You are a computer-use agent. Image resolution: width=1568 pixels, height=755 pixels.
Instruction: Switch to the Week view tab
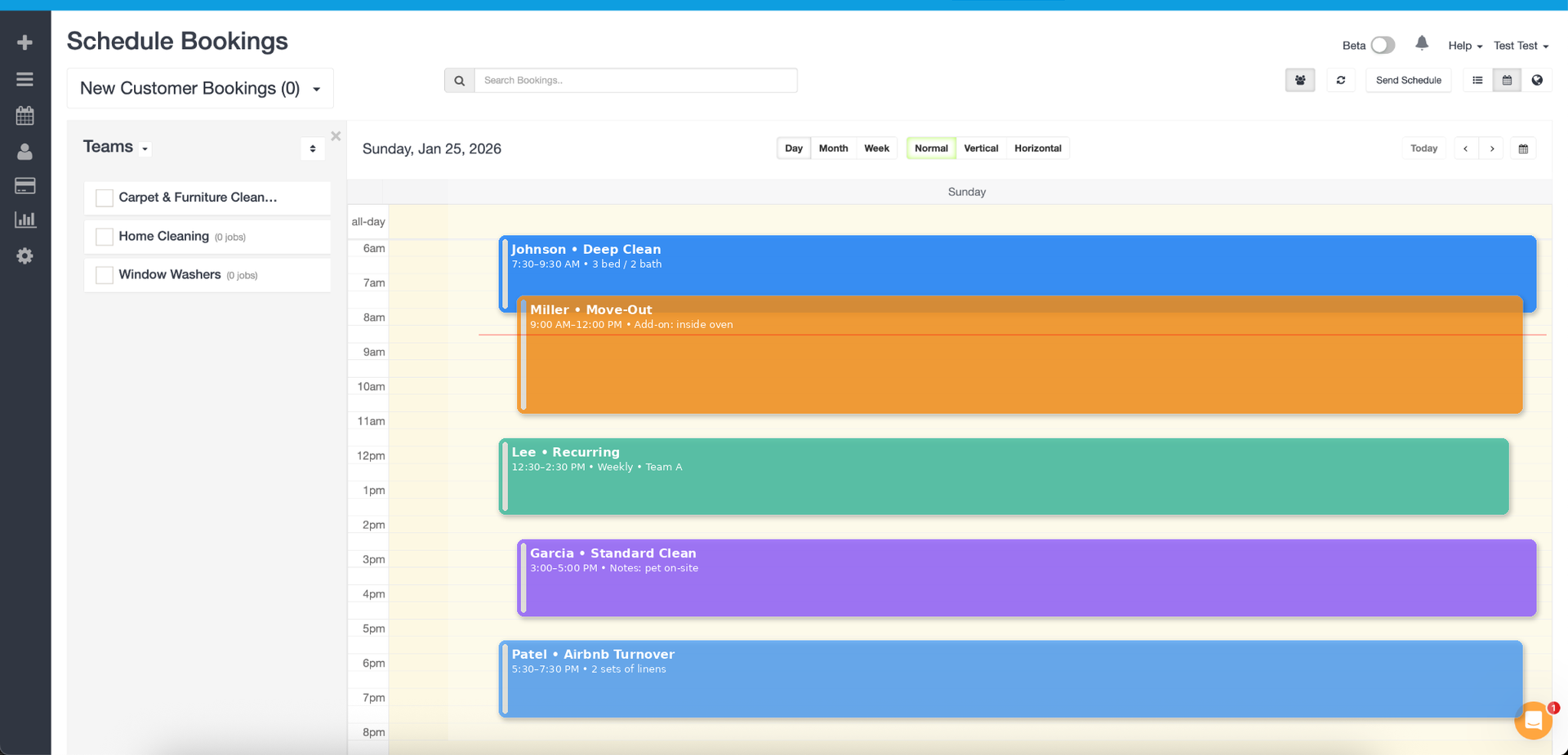876,148
